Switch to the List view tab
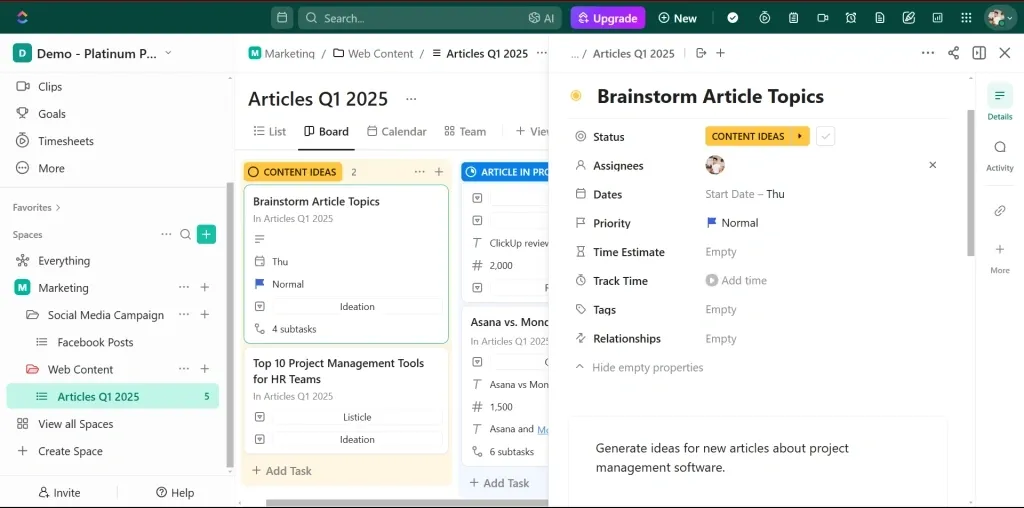The height and width of the screenshot is (508, 1024). click(x=269, y=131)
